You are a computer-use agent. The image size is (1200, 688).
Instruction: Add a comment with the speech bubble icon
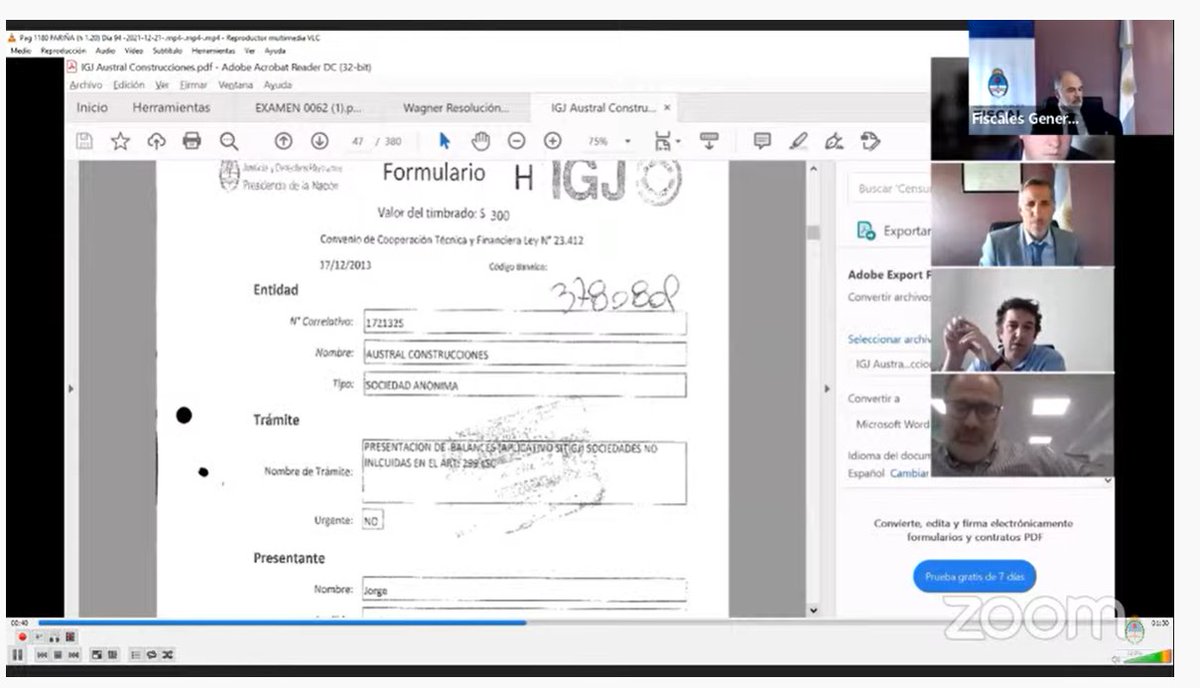click(762, 141)
